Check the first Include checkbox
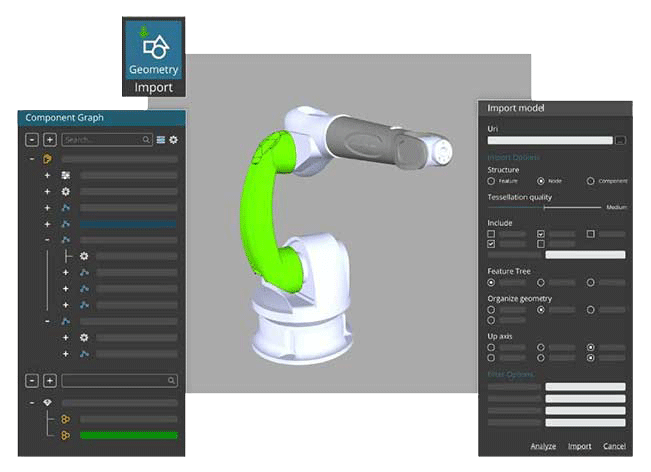 (x=491, y=233)
